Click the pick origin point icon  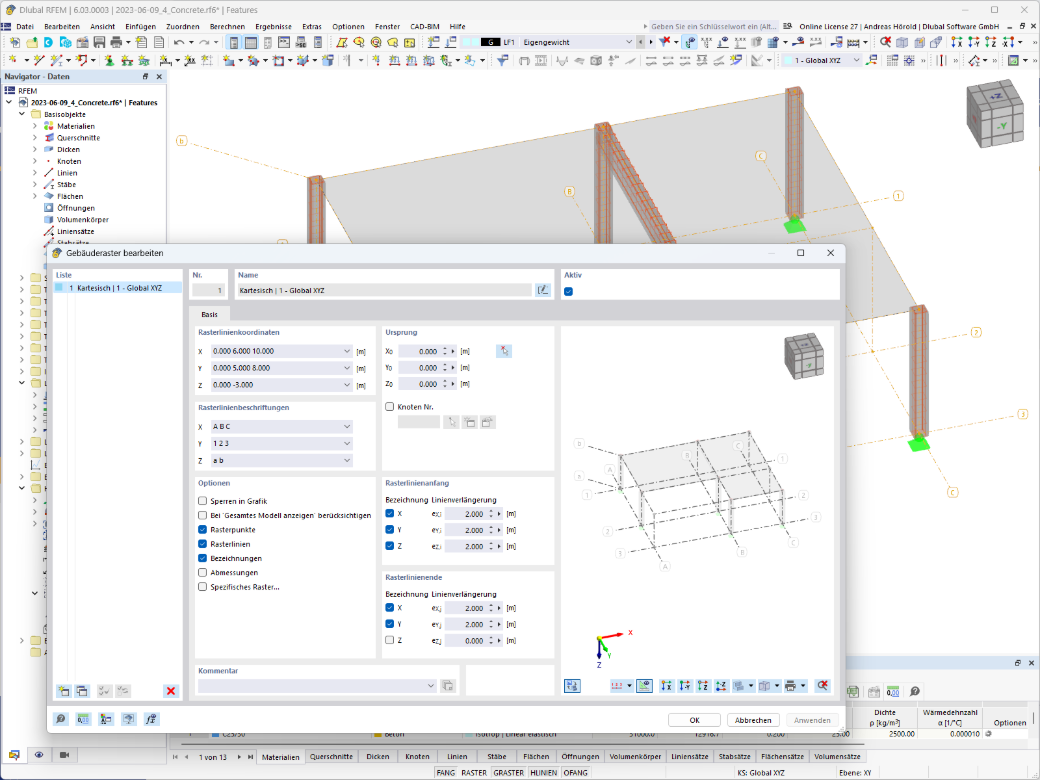(503, 351)
